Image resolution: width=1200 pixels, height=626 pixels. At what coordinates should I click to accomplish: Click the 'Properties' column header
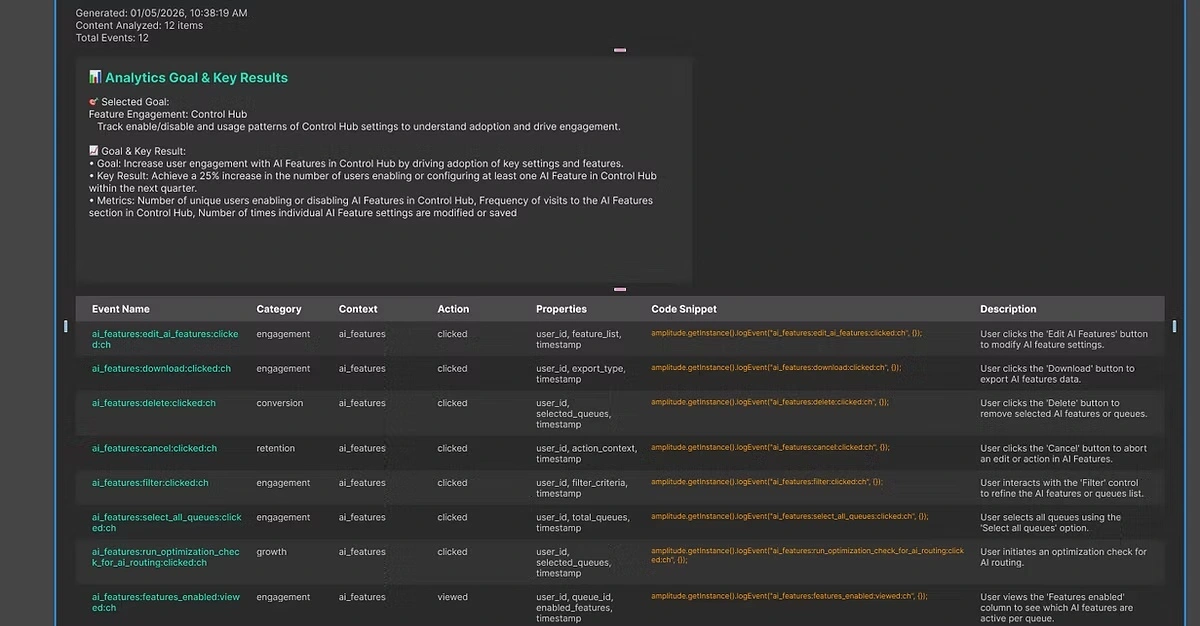[x=561, y=309]
